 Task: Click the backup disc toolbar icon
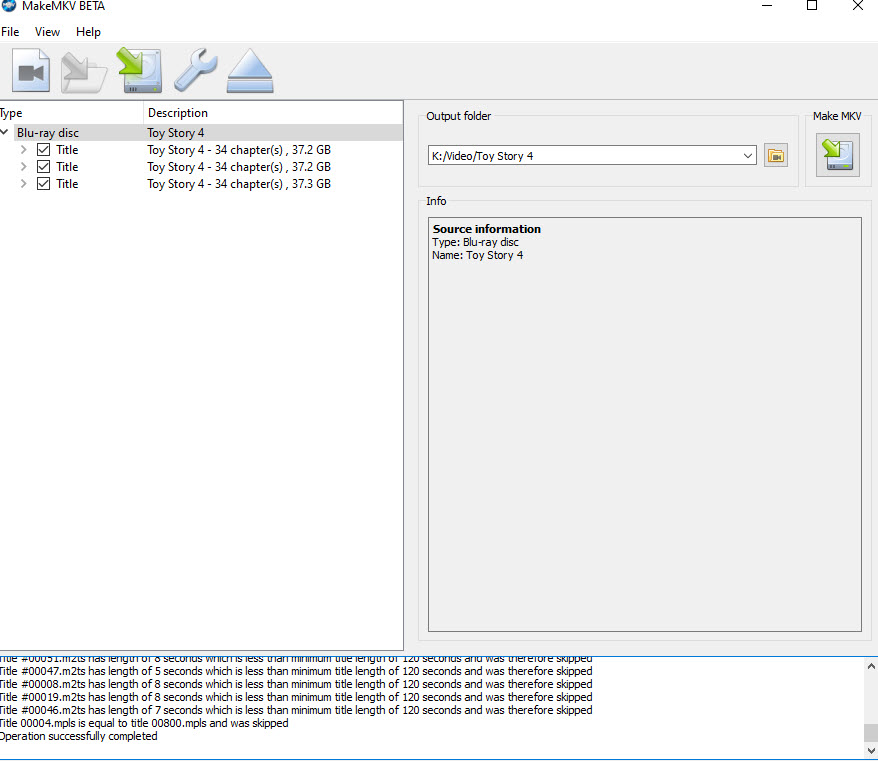coord(139,71)
